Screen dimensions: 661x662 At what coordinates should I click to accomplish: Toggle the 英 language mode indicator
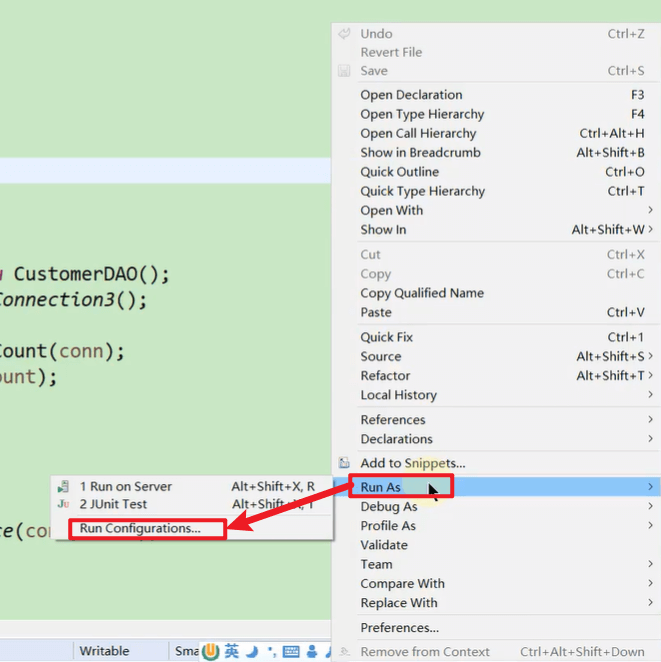tap(231, 651)
